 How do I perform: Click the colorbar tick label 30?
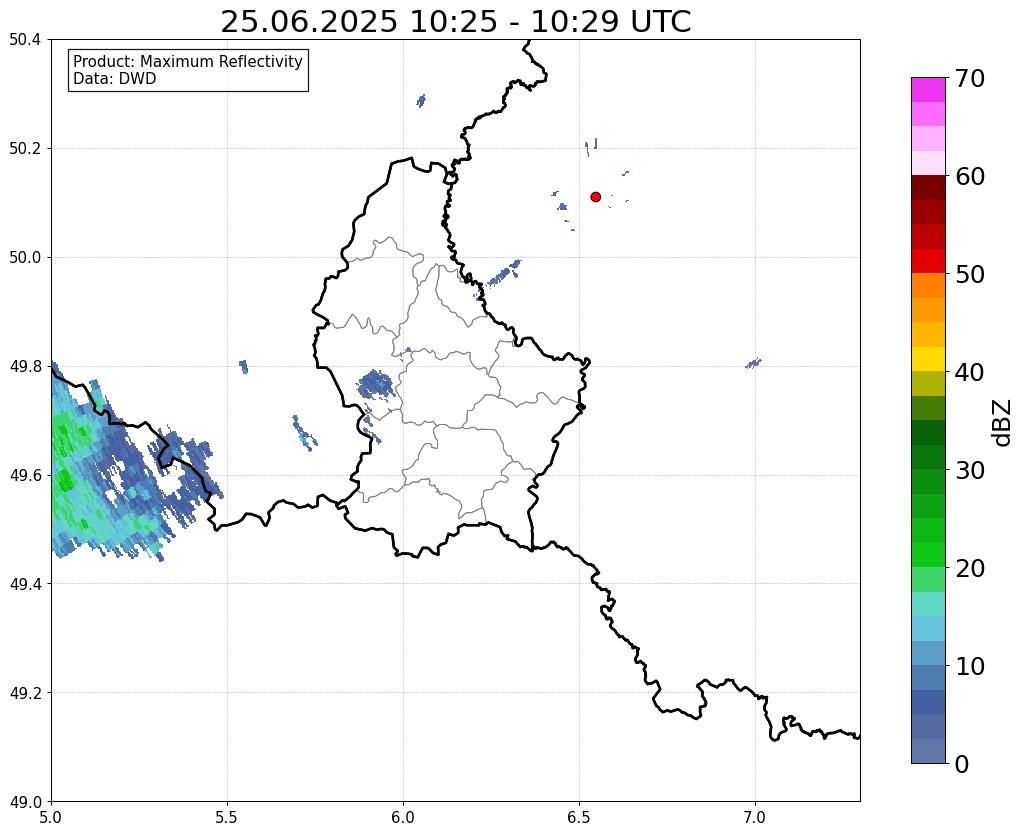[970, 470]
